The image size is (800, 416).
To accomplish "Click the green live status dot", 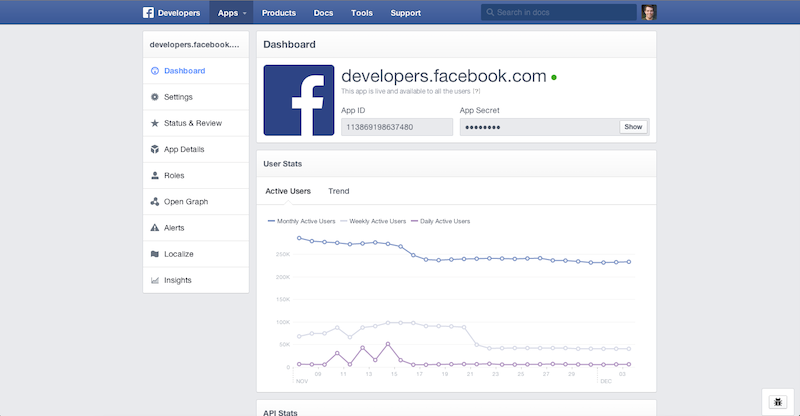I will (554, 78).
